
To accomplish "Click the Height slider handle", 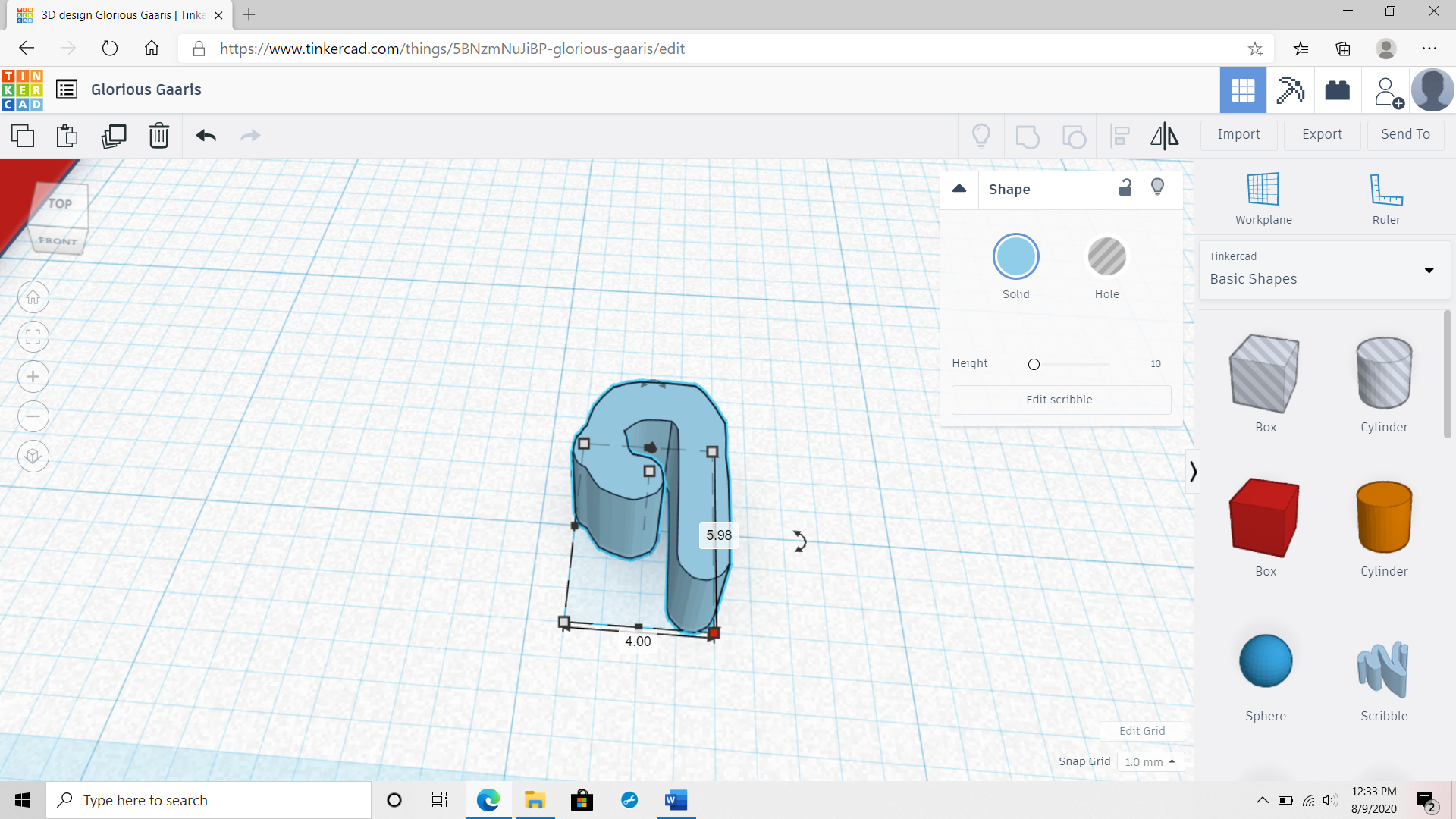I will coord(1034,365).
